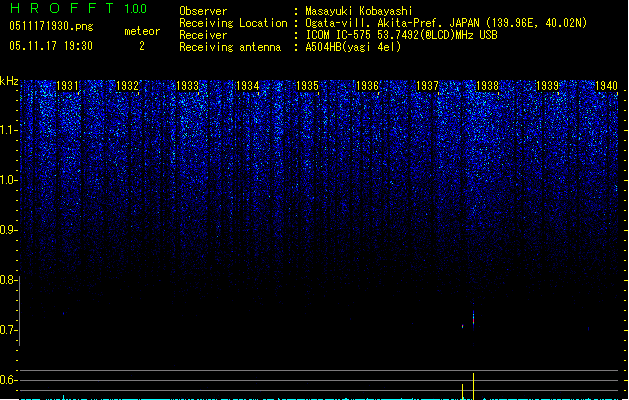
Task: Click the 1.1 kHz axis label
Action: [7, 130]
